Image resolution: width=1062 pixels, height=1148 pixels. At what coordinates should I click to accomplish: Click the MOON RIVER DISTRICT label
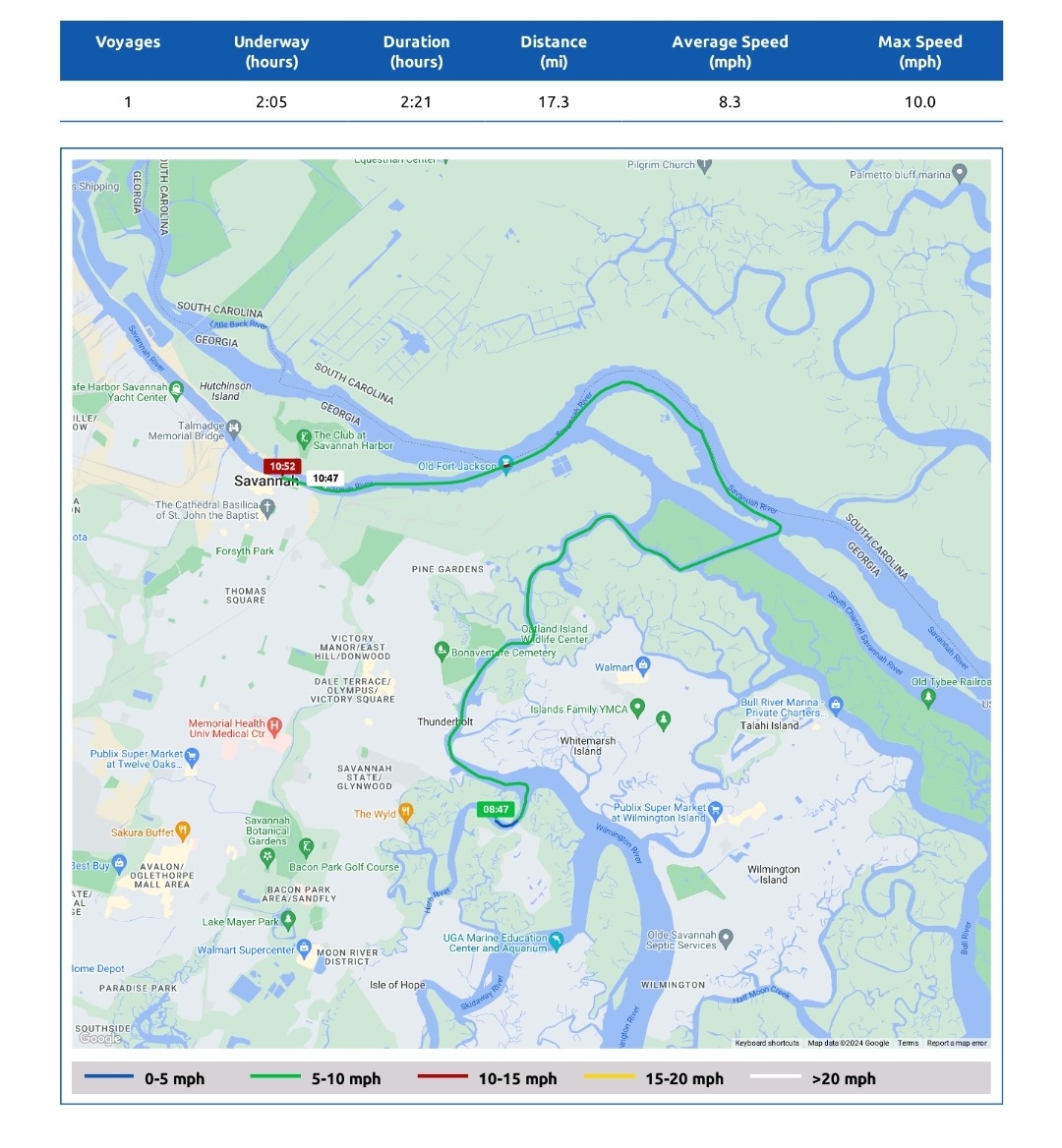(x=348, y=957)
